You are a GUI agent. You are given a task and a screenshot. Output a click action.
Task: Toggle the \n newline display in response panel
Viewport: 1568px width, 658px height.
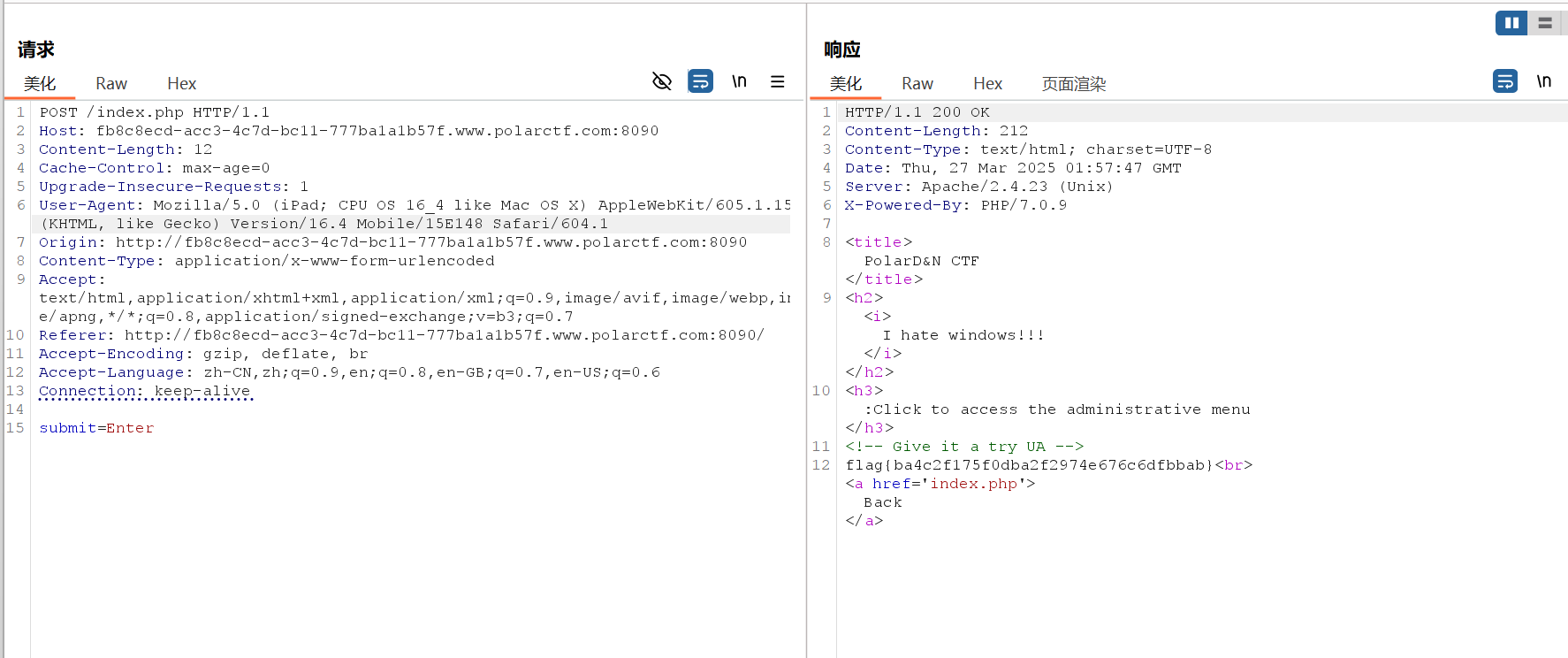click(x=1543, y=81)
